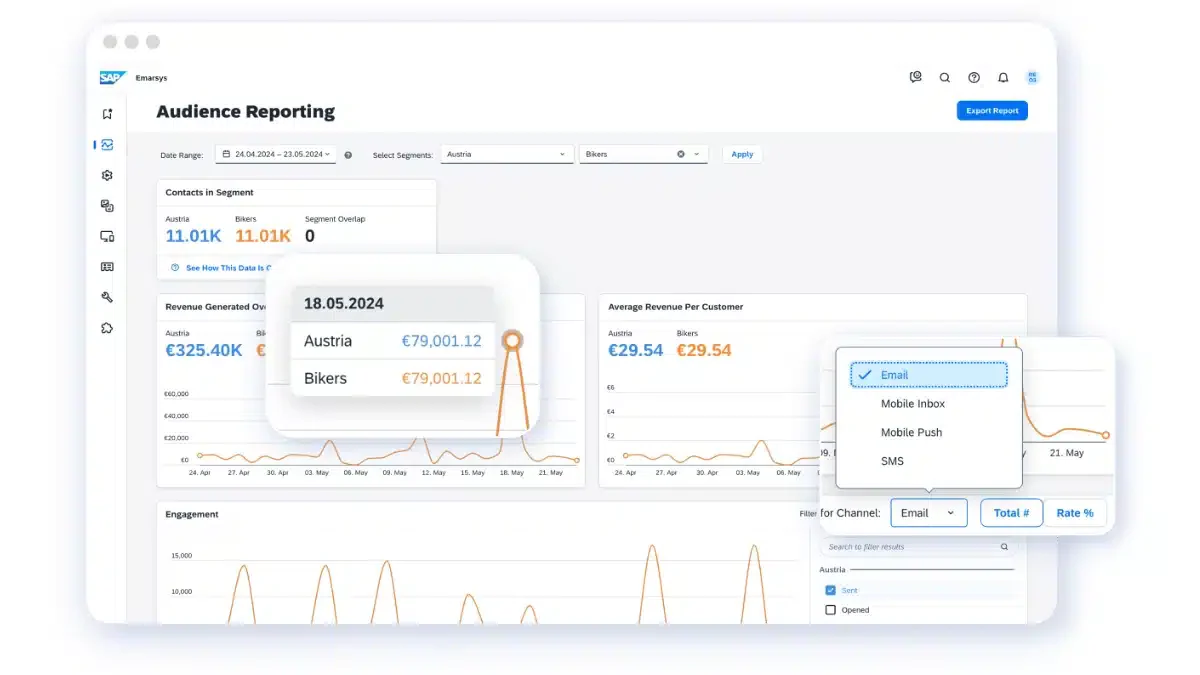This screenshot has height=675, width=1200.
Task: Check the Opened checkbox
Action: coord(830,609)
